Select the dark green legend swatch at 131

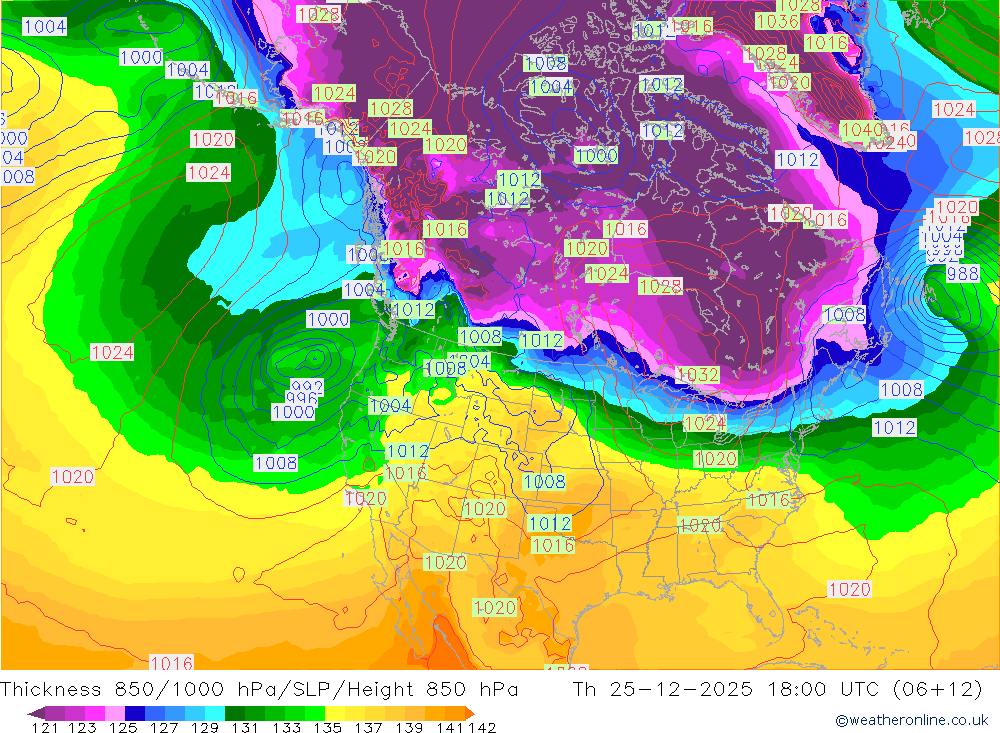(x=233, y=713)
